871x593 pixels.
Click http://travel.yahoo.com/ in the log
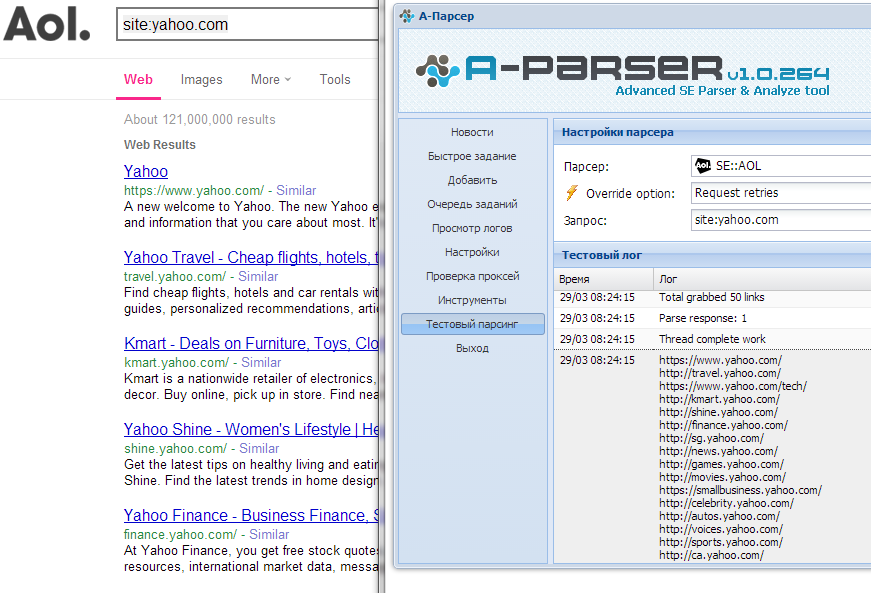coord(720,373)
